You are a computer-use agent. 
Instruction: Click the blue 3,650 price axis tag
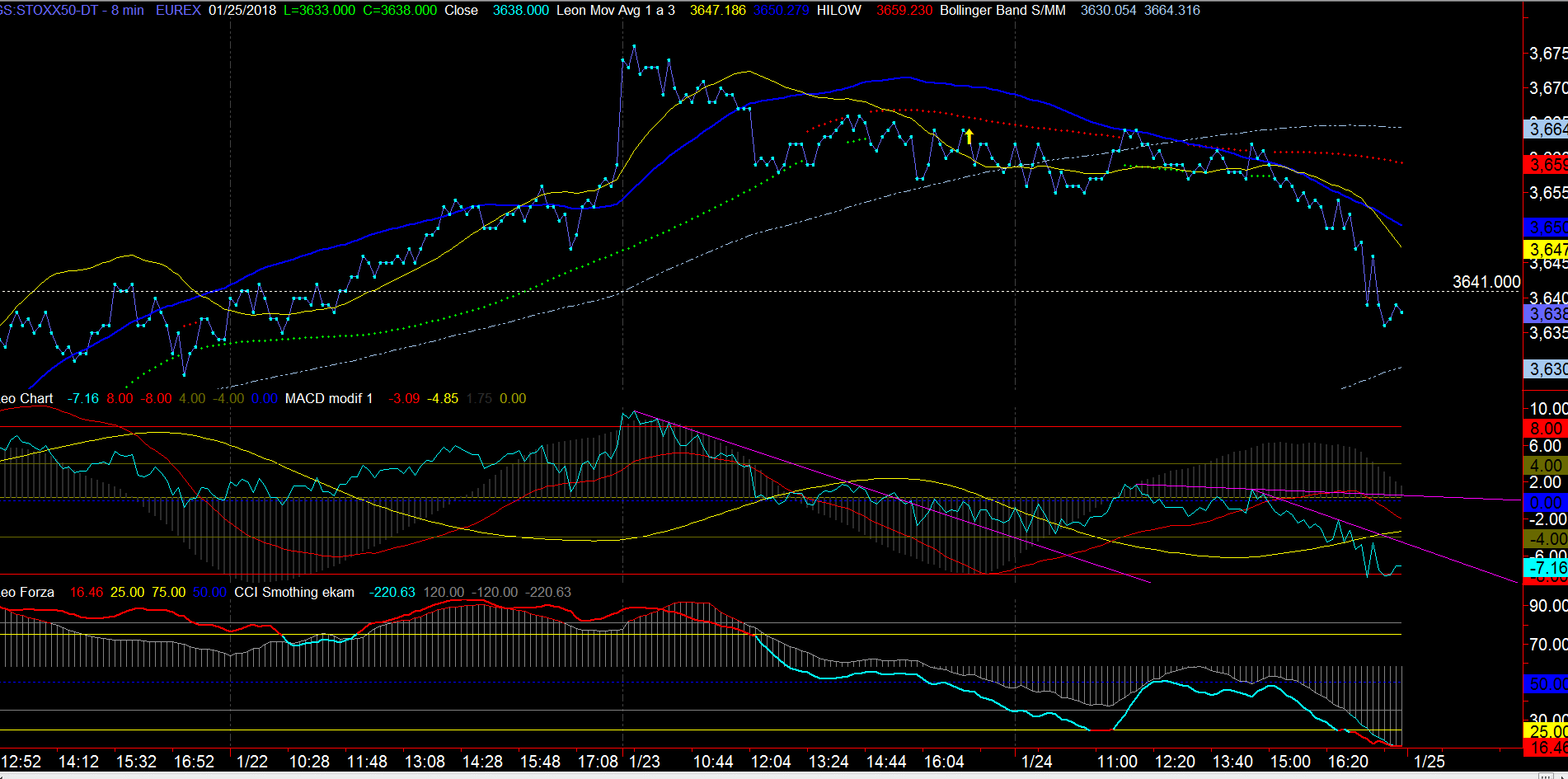click(x=1546, y=228)
